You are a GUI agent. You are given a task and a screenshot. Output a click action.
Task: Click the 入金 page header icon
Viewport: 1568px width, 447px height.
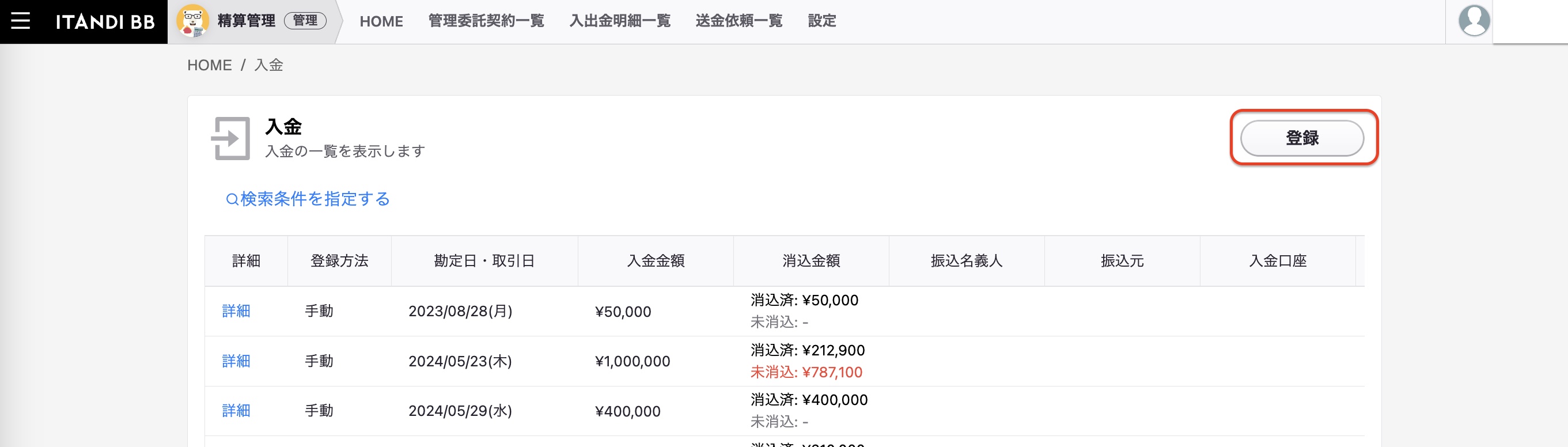230,138
